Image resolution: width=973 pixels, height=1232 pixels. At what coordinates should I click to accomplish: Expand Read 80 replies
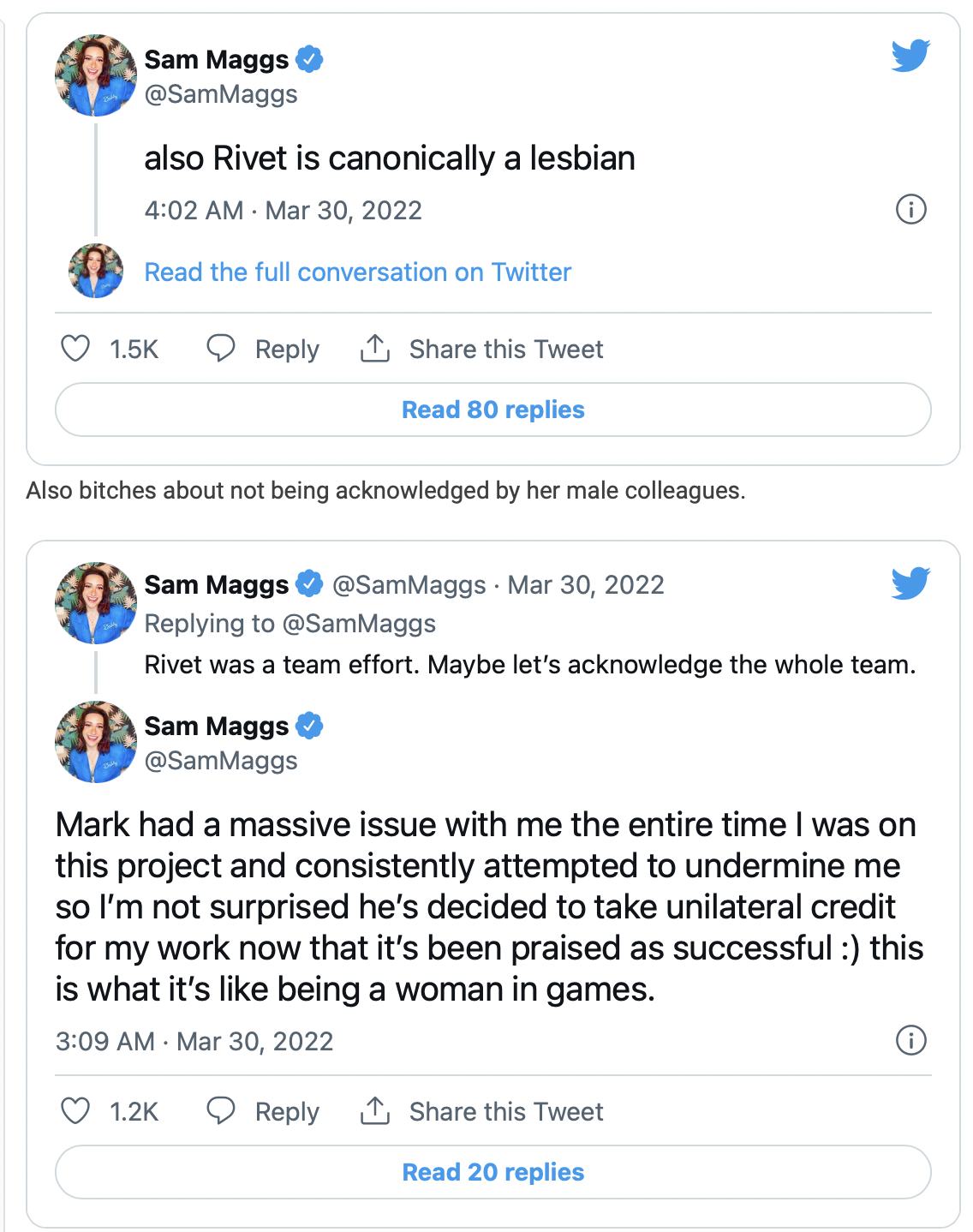(x=493, y=410)
